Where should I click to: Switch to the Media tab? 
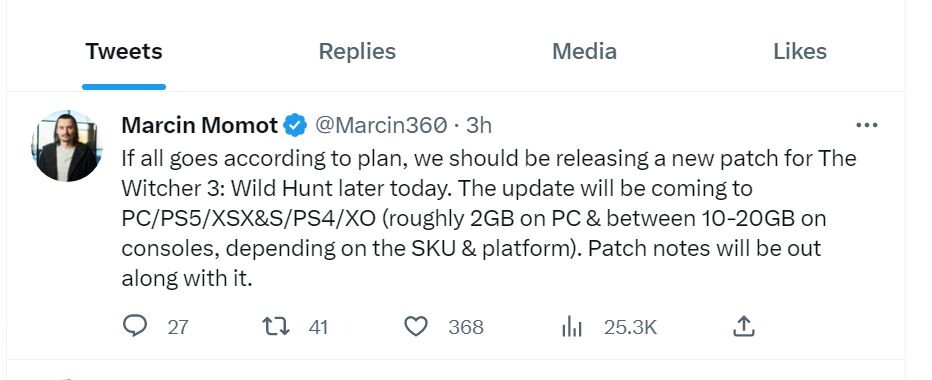coord(584,51)
